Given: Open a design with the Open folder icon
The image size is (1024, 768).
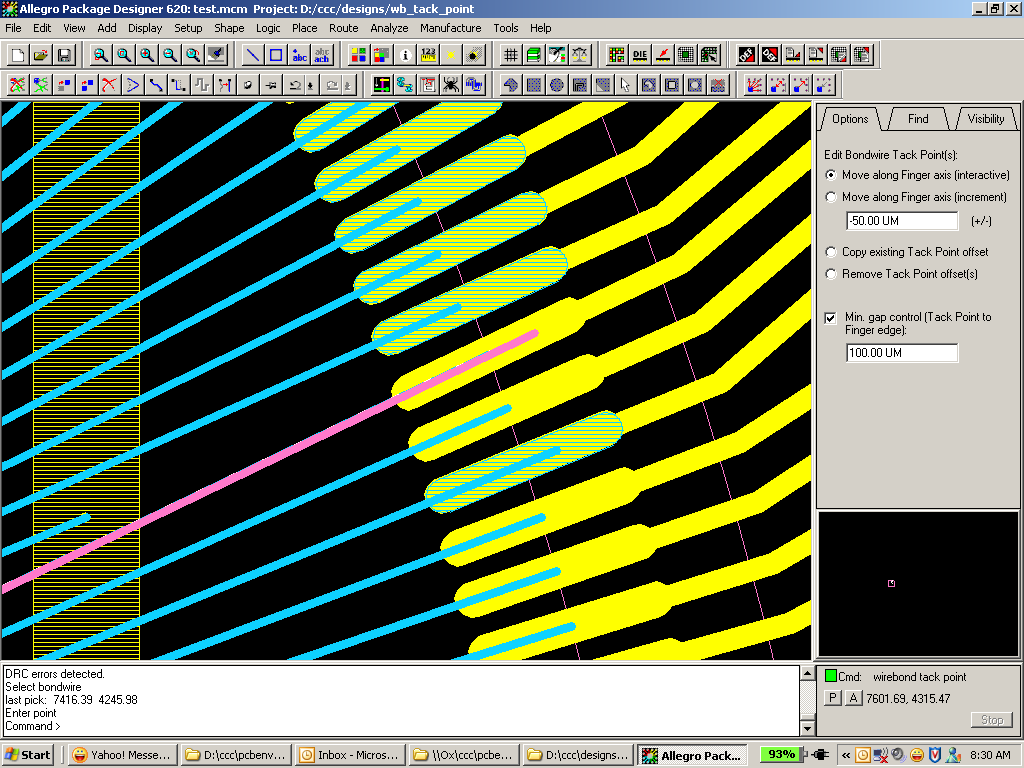Looking at the screenshot, I should (x=40, y=55).
